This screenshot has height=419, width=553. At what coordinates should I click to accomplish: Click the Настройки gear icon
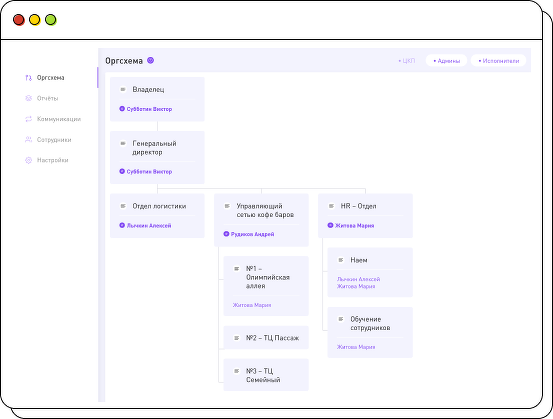[29, 160]
